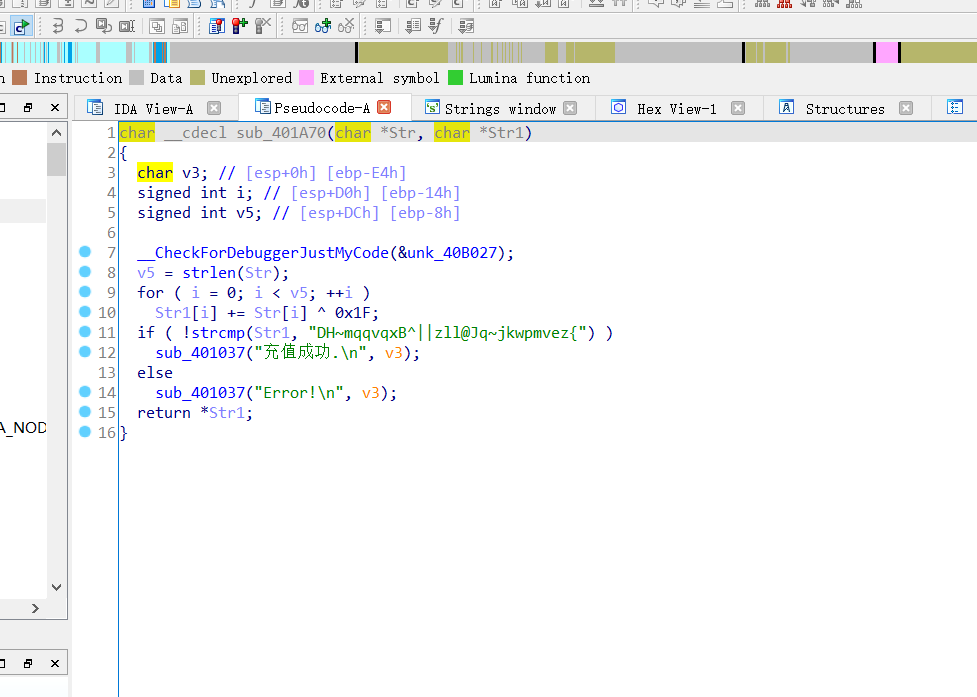Viewport: 977px width, 697px height.
Task: Click the window-with-down-arrow trace icon
Action: [x=382, y=26]
